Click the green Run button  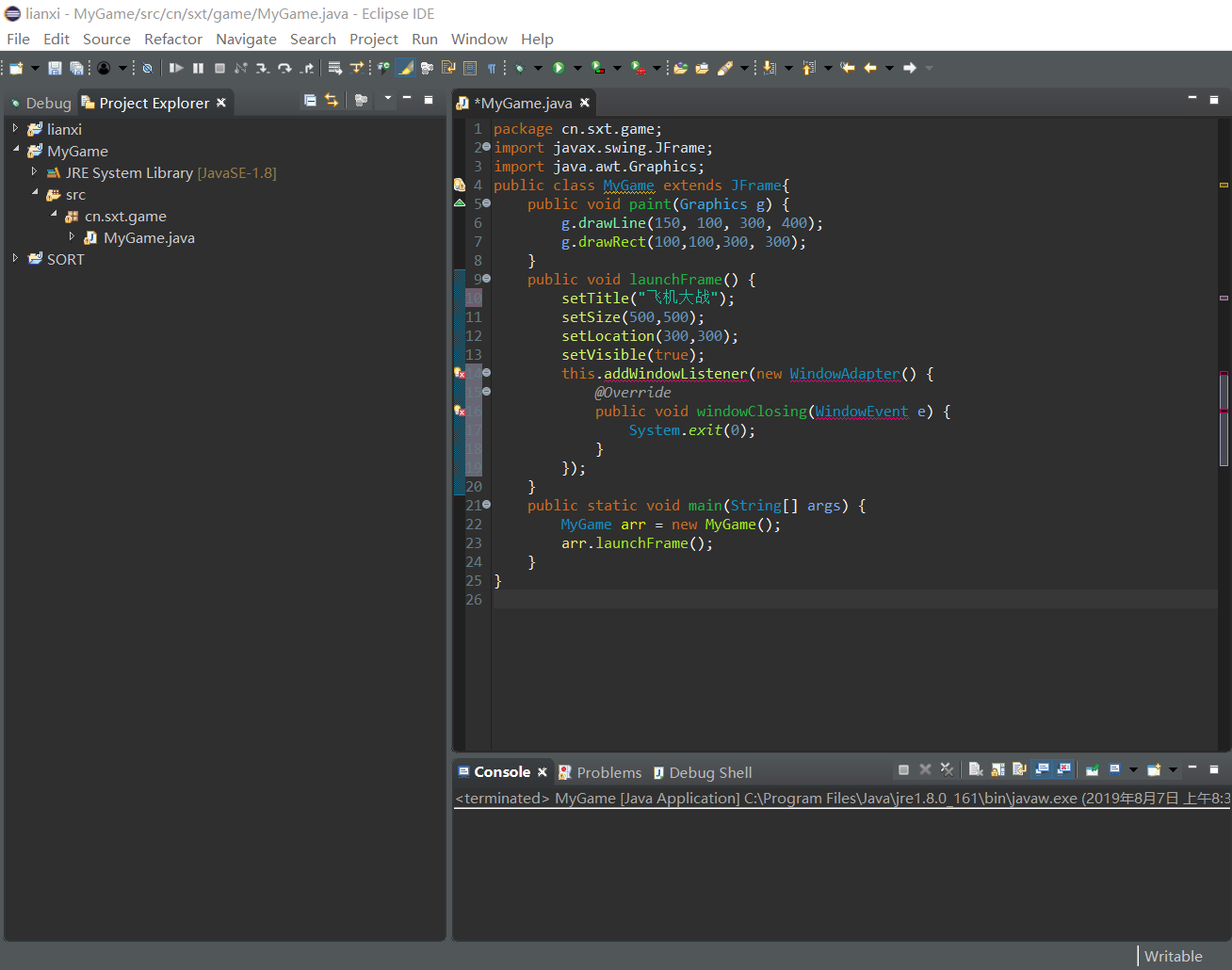[559, 68]
